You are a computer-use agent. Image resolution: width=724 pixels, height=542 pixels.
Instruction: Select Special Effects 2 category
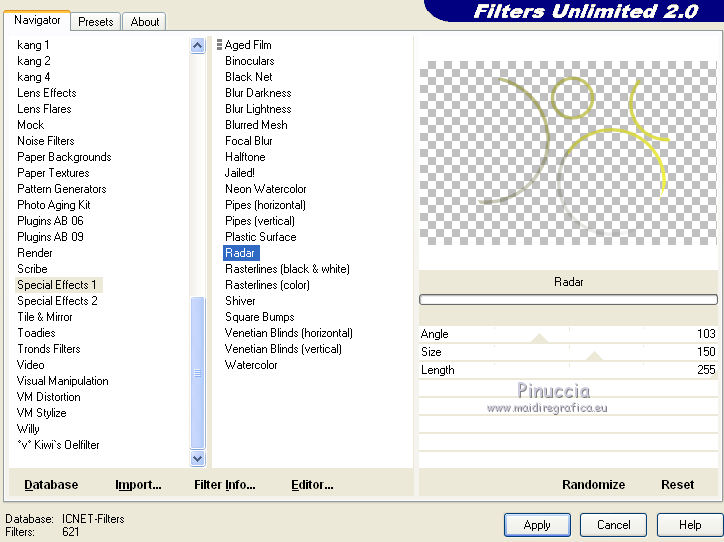click(57, 301)
